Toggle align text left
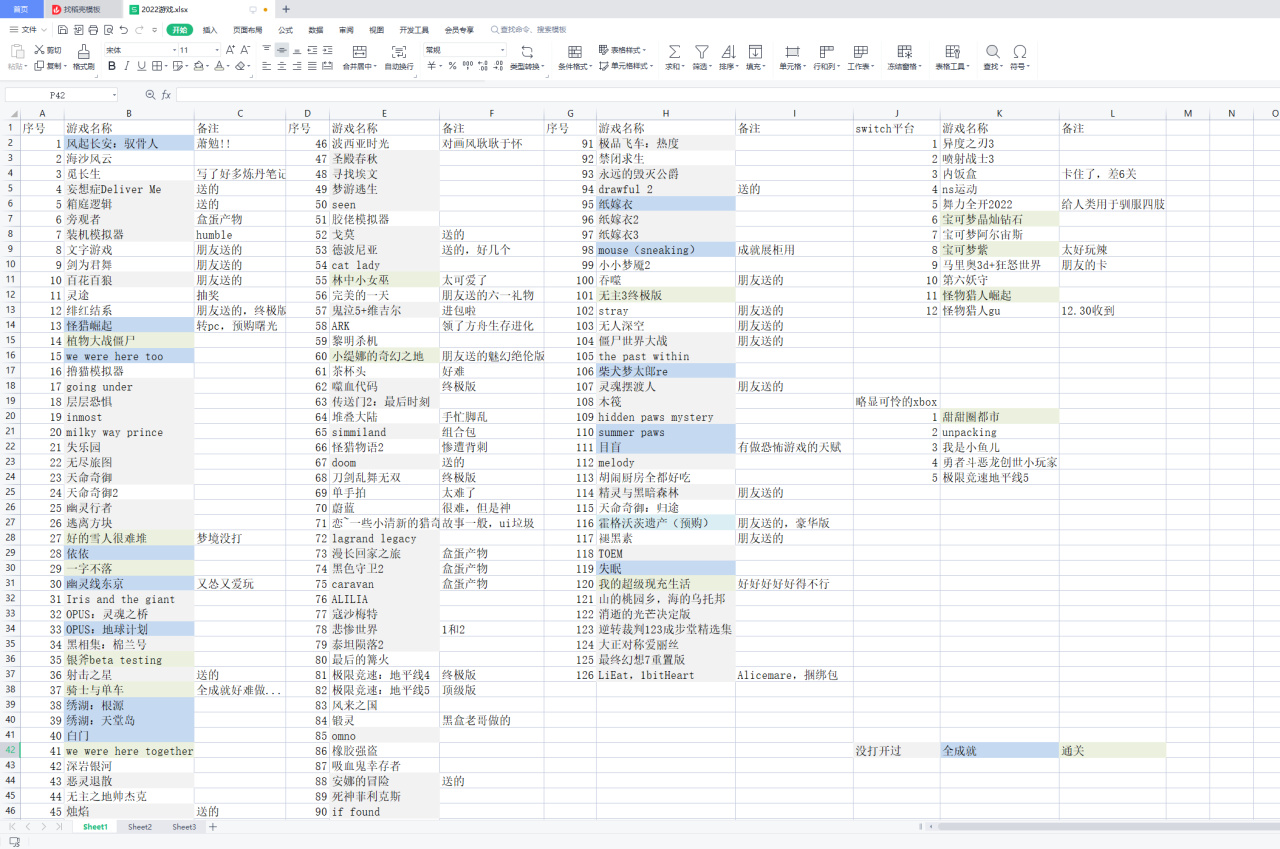The image size is (1280, 849). pos(266,66)
